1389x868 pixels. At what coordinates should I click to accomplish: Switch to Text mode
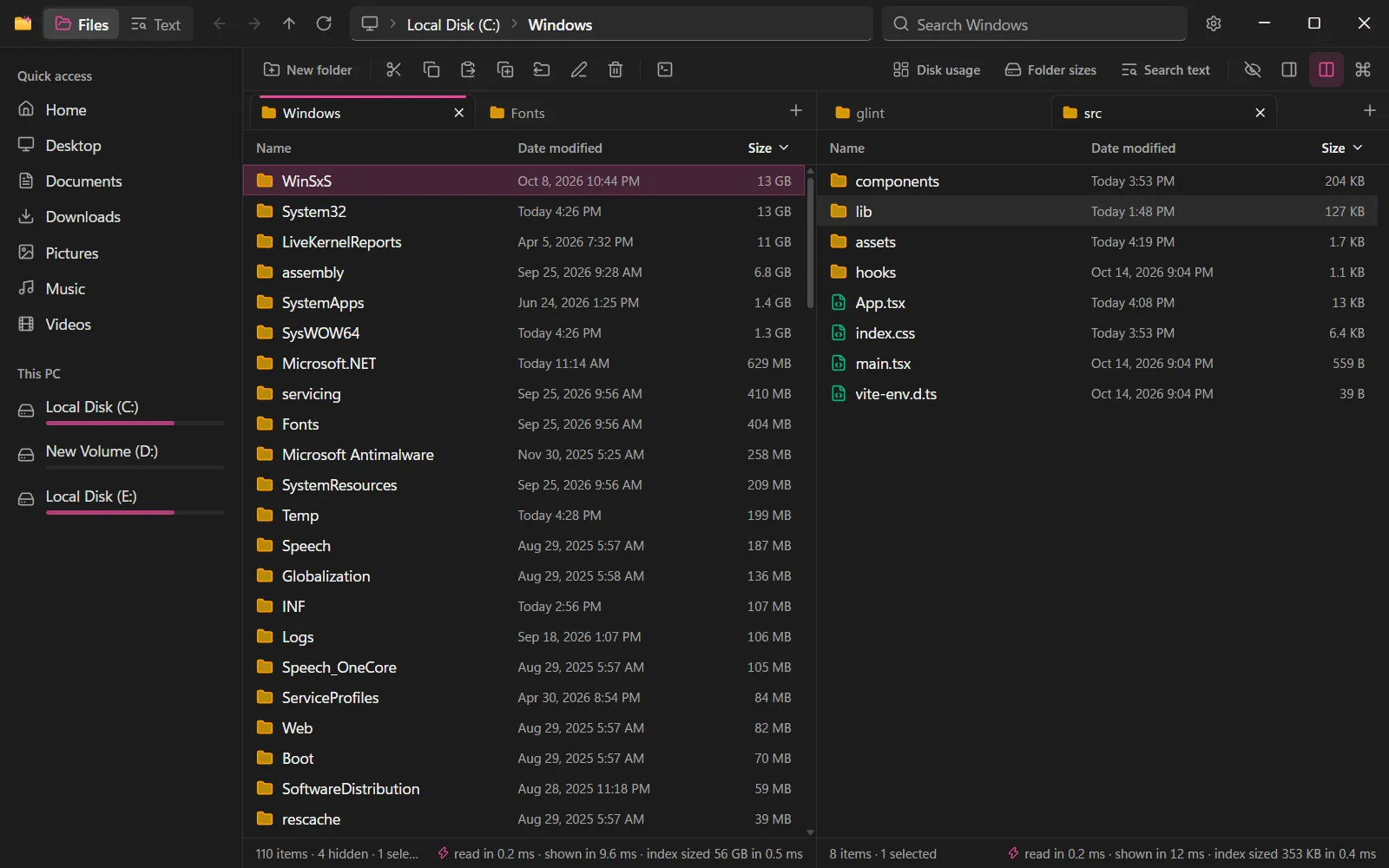click(x=156, y=24)
